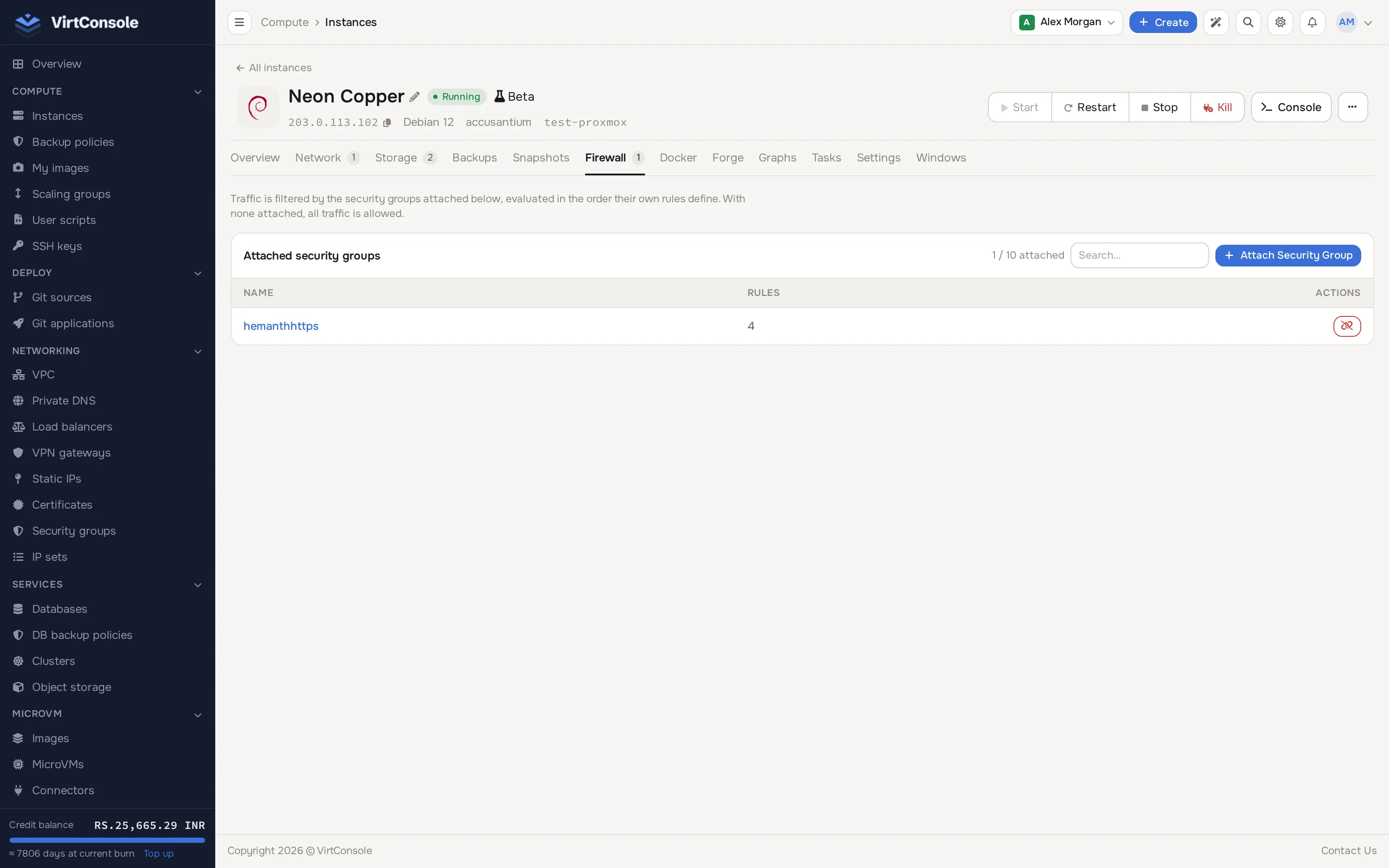
Task: Switch to the Storage tab
Action: (405, 158)
